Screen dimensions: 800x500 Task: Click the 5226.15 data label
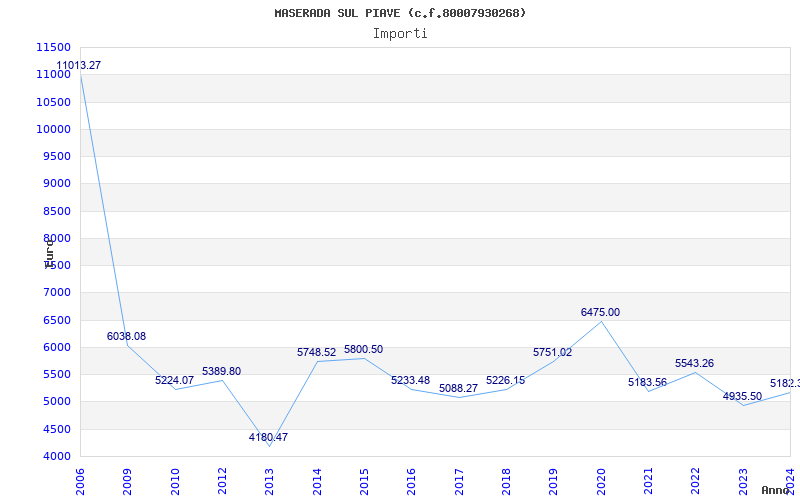tap(505, 380)
